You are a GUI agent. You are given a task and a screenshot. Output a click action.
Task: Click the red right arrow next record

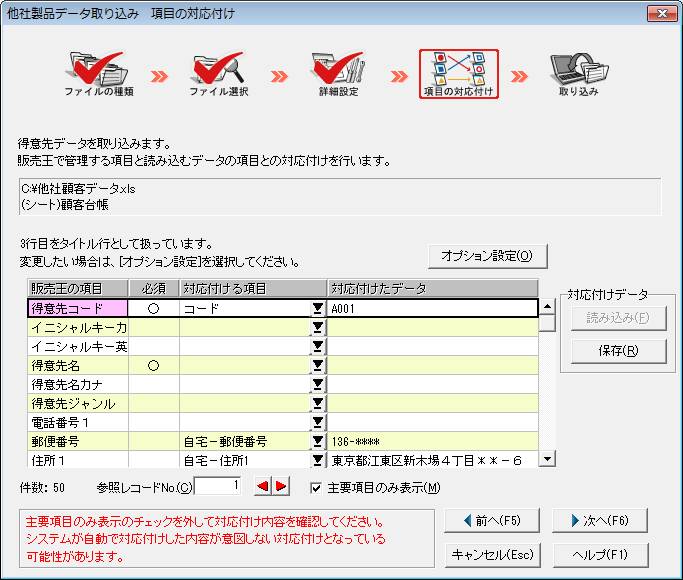(x=281, y=486)
